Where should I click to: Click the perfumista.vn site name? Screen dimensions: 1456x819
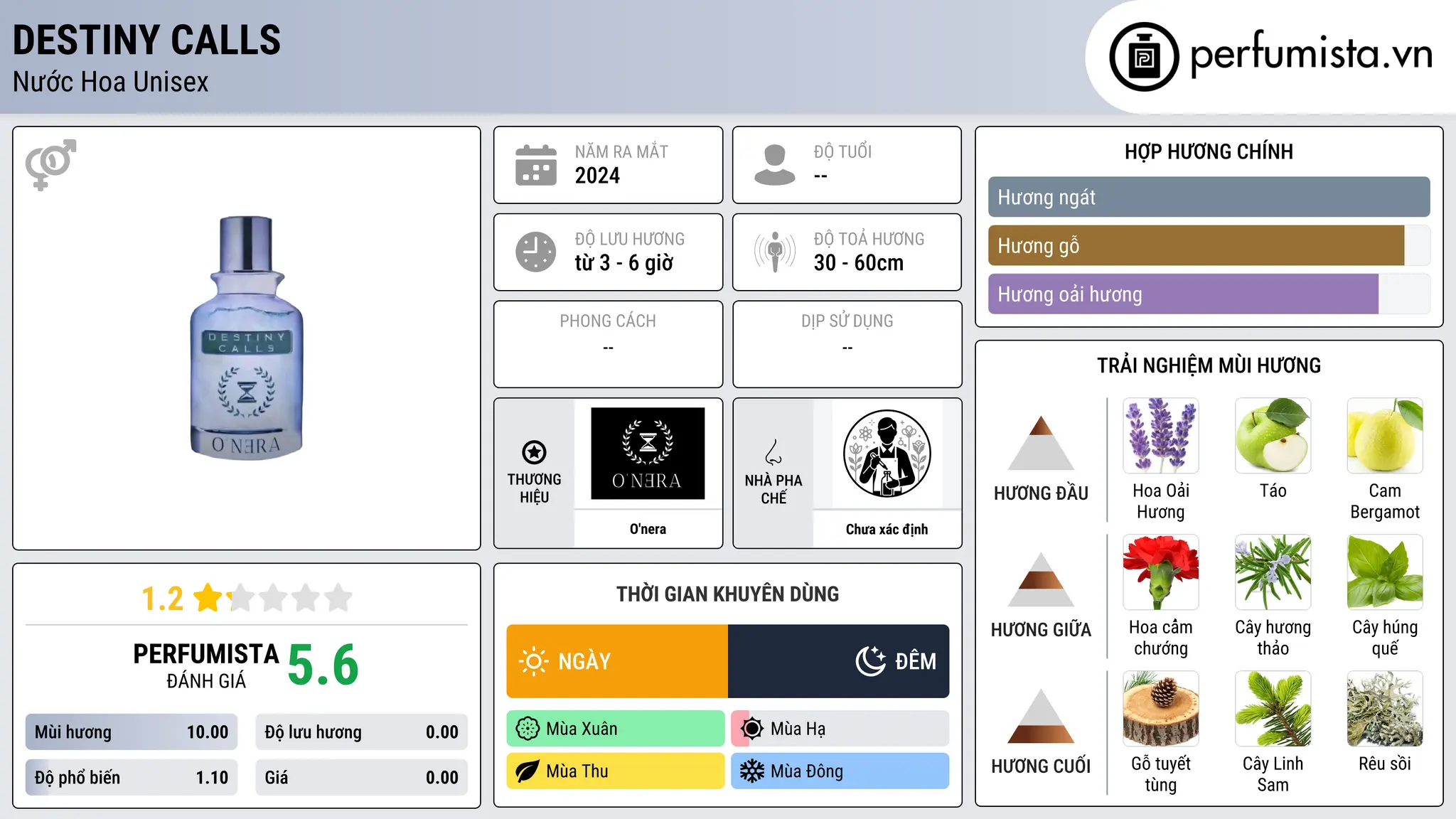(1311, 54)
